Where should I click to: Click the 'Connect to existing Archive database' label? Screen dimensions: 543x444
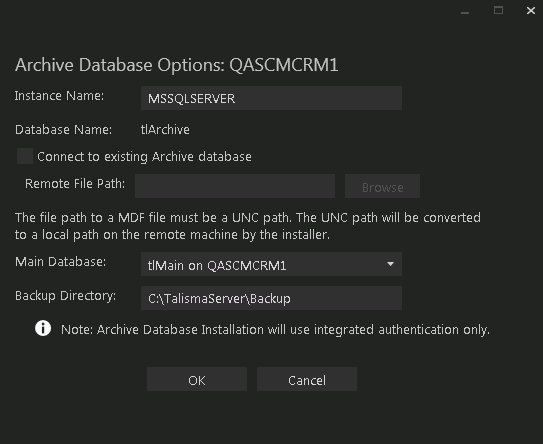(x=144, y=157)
